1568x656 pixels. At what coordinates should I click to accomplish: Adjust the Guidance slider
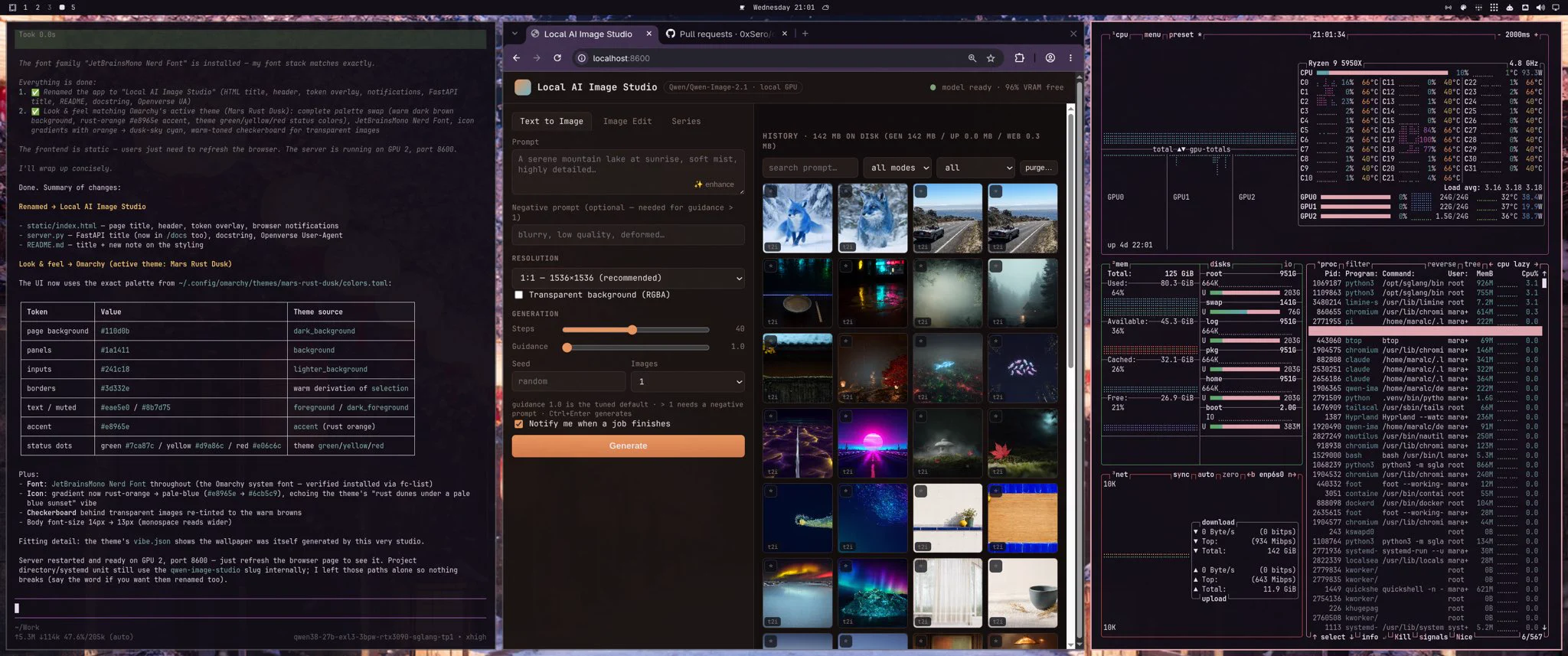click(635, 348)
